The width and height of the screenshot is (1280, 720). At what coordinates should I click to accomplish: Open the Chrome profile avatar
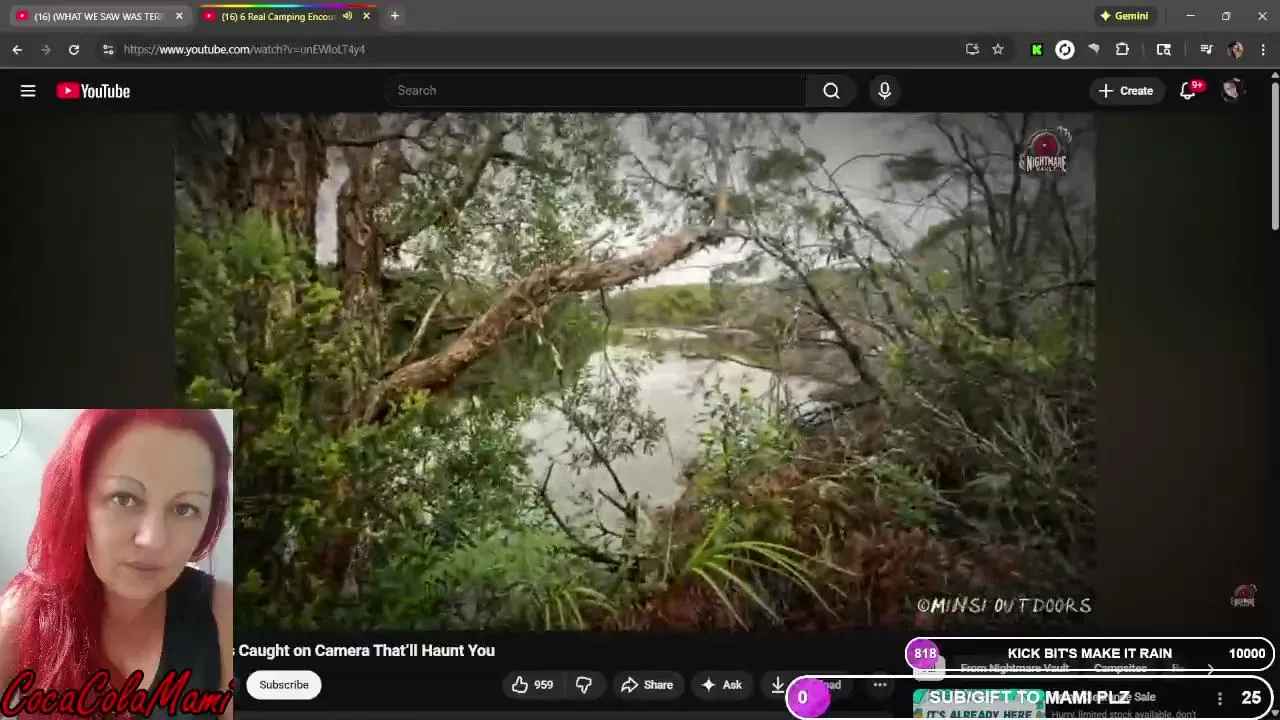pyautogui.click(x=1236, y=49)
